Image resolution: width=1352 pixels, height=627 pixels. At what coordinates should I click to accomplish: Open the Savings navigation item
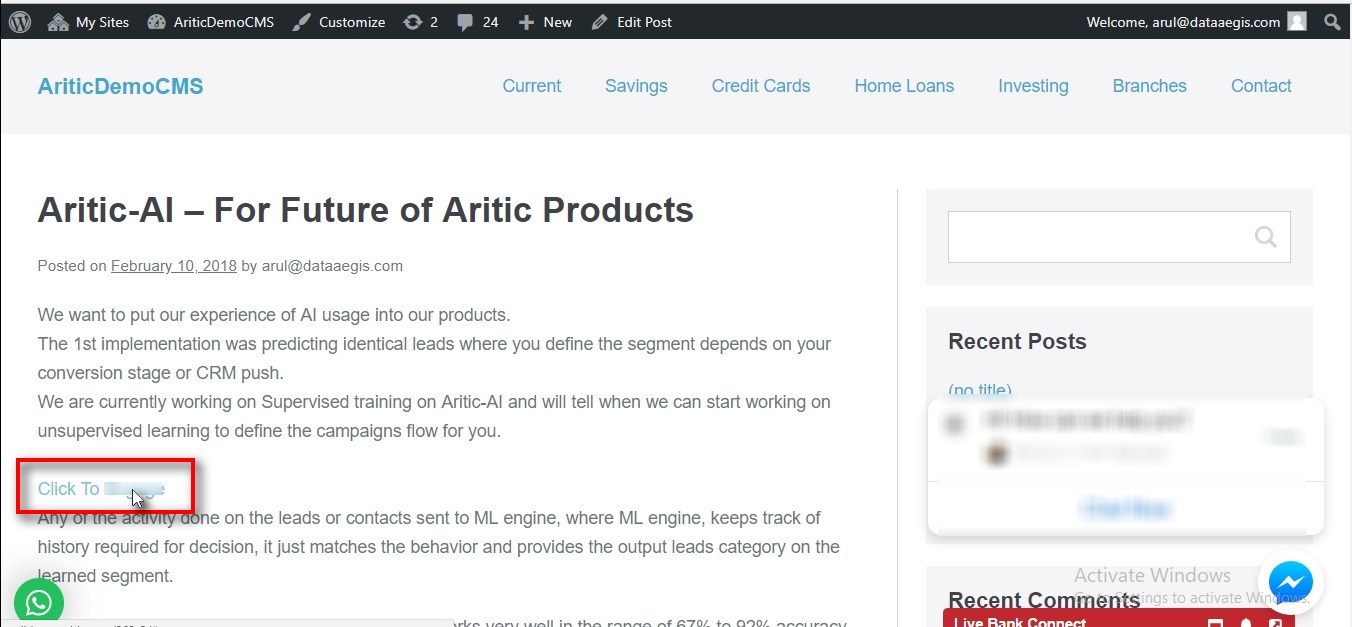pos(636,86)
